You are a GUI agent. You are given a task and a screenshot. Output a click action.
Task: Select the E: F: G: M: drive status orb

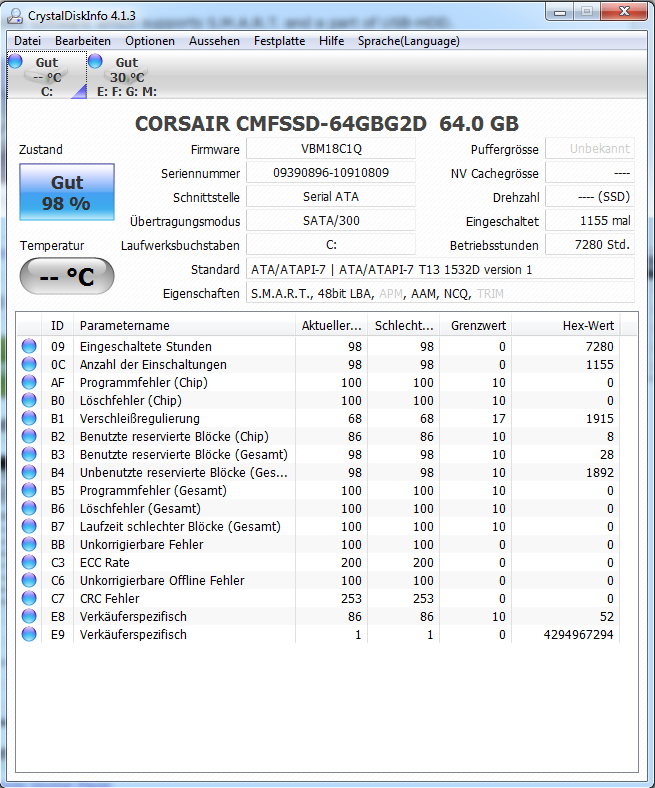[x=95, y=61]
